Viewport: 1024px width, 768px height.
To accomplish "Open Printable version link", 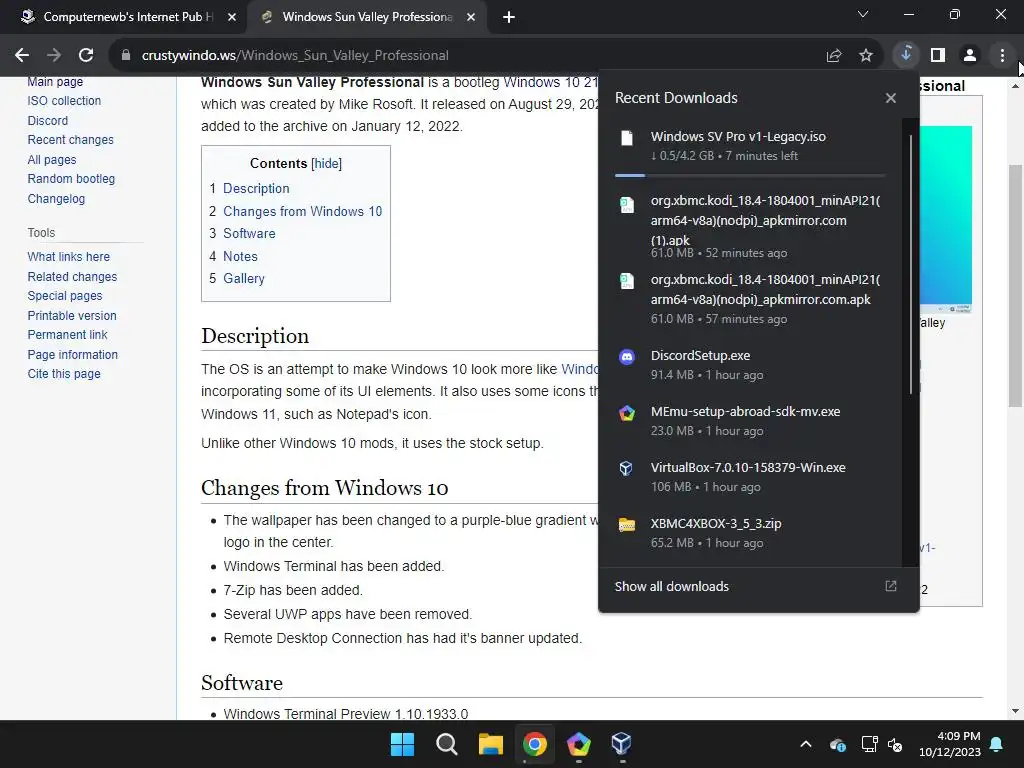I will (x=72, y=315).
